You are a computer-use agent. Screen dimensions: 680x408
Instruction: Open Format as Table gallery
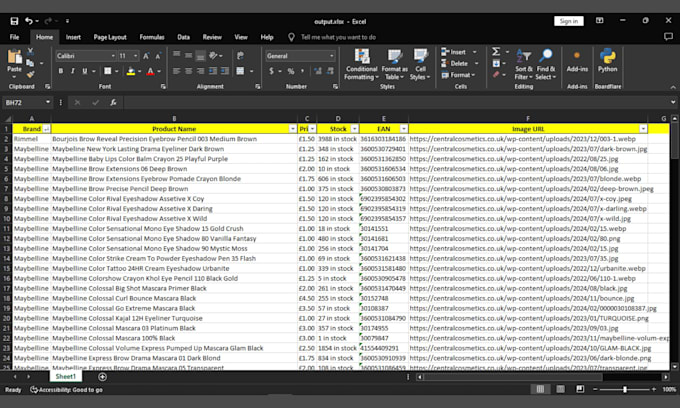tap(394, 64)
